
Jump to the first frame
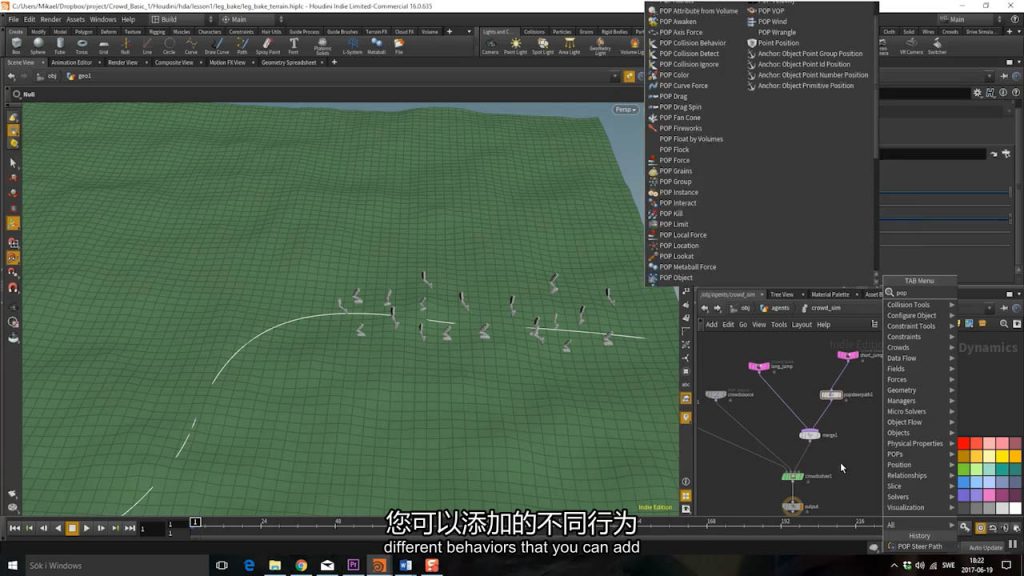point(14,528)
